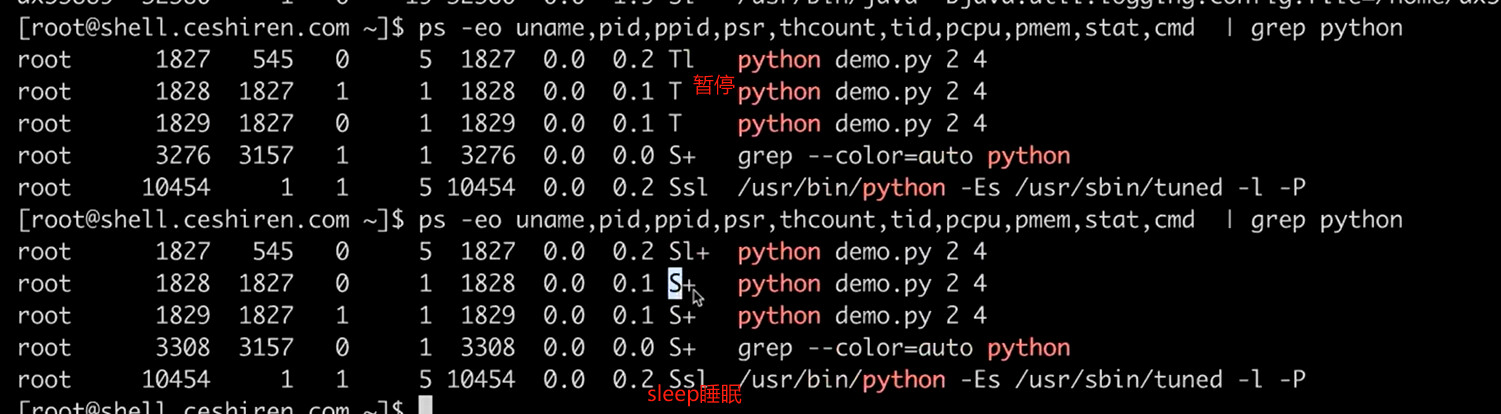Click the ps command line above the Sl+ row
This screenshot has width=1501, height=414.
coord(909,220)
